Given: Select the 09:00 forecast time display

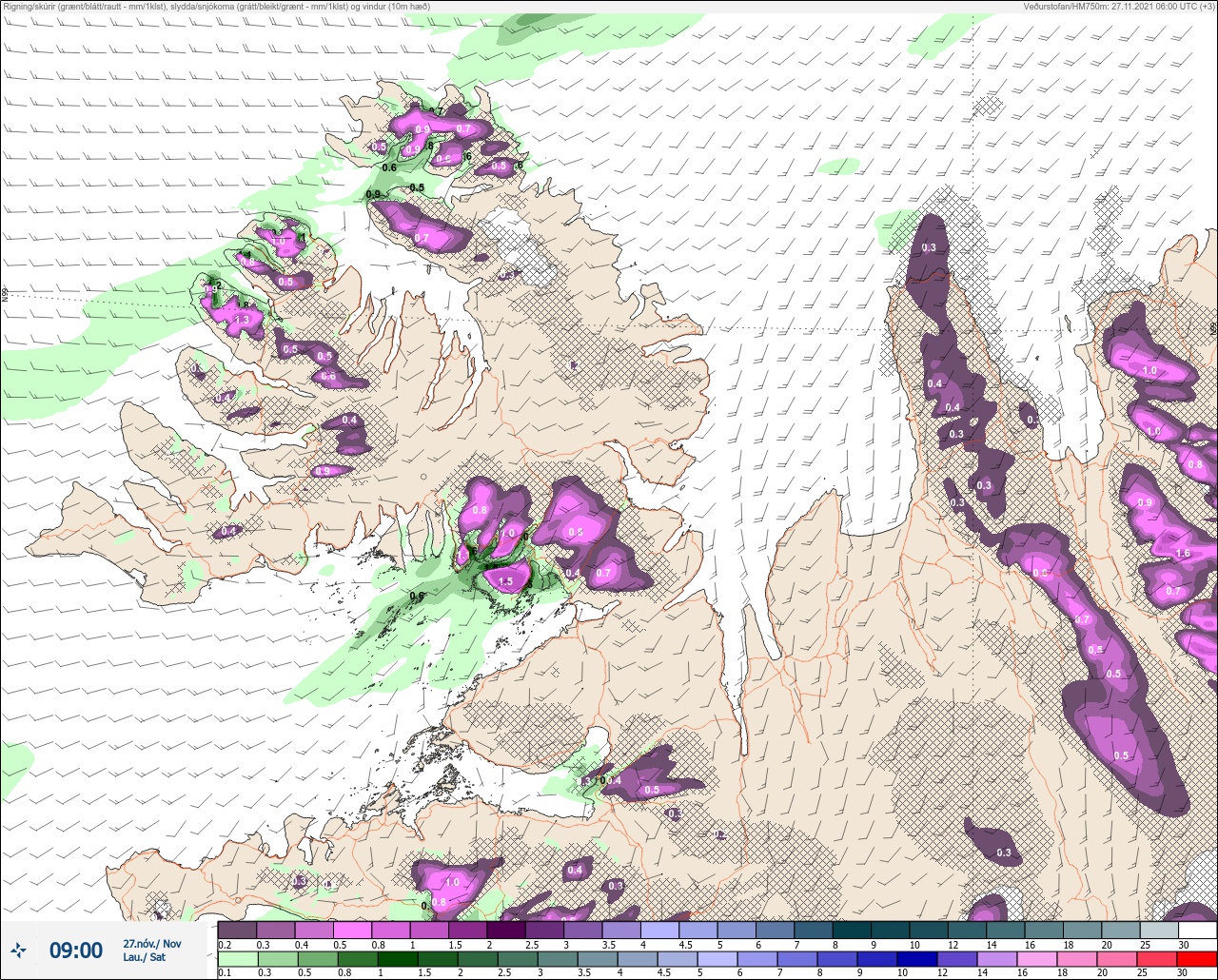Looking at the screenshot, I should coord(76,950).
